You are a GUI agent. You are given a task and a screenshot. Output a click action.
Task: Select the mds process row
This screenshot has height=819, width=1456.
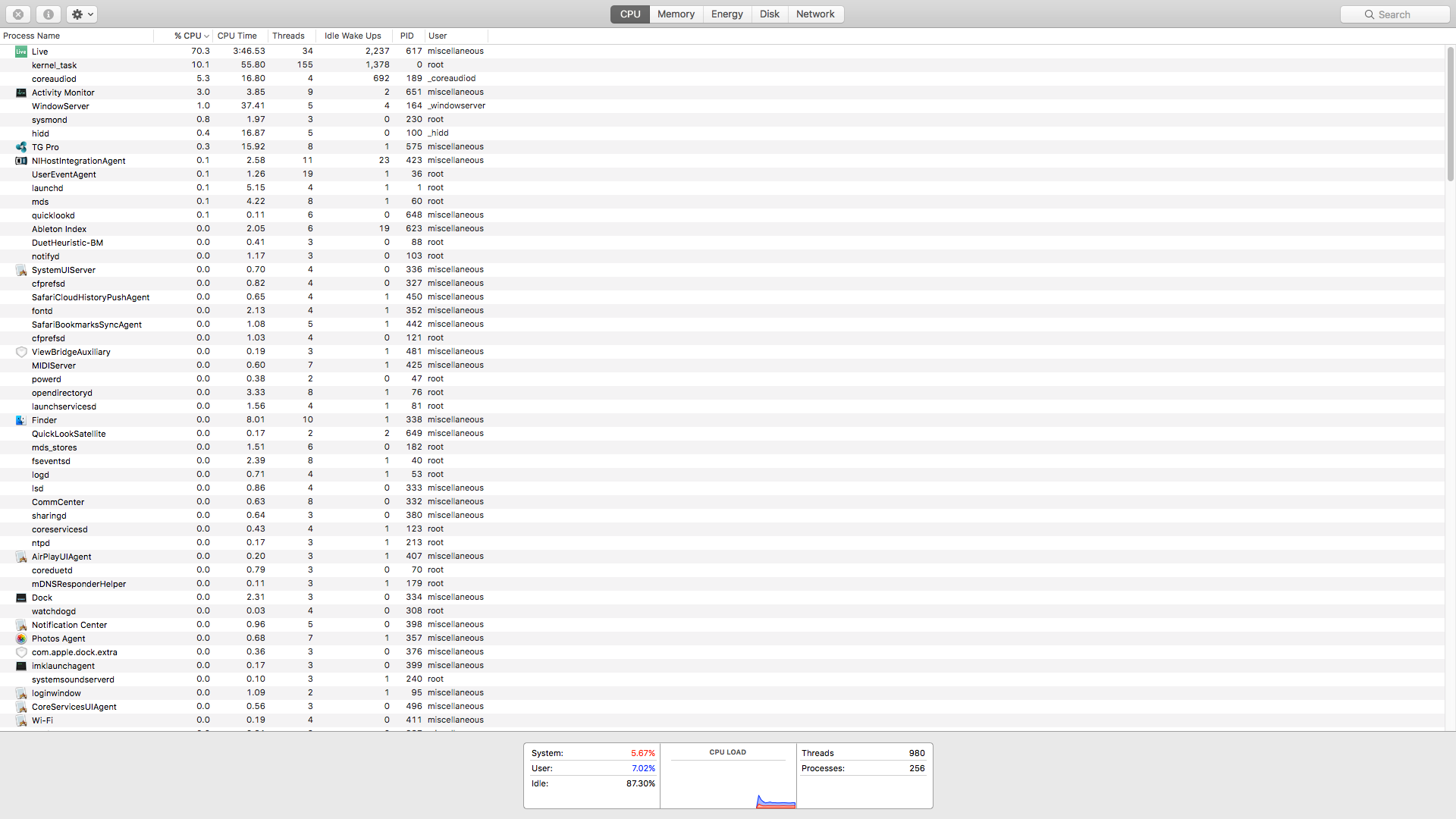pyautogui.click(x=722, y=202)
